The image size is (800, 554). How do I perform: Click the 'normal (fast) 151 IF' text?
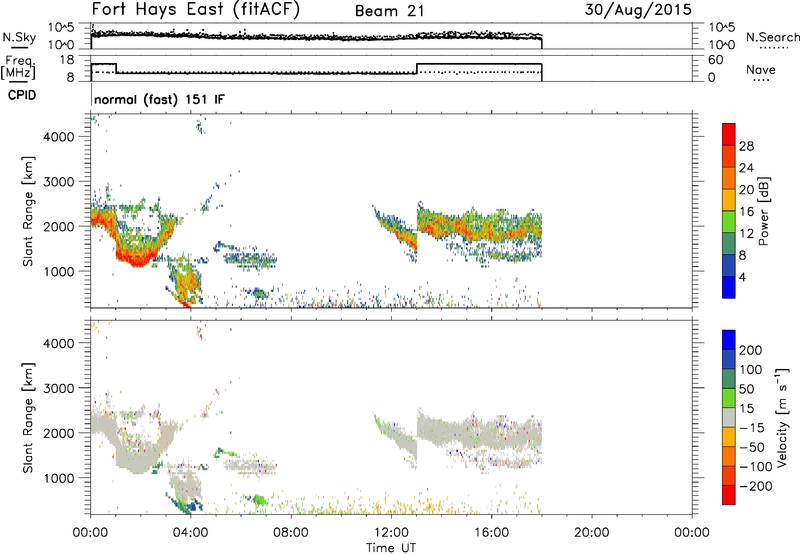(159, 99)
